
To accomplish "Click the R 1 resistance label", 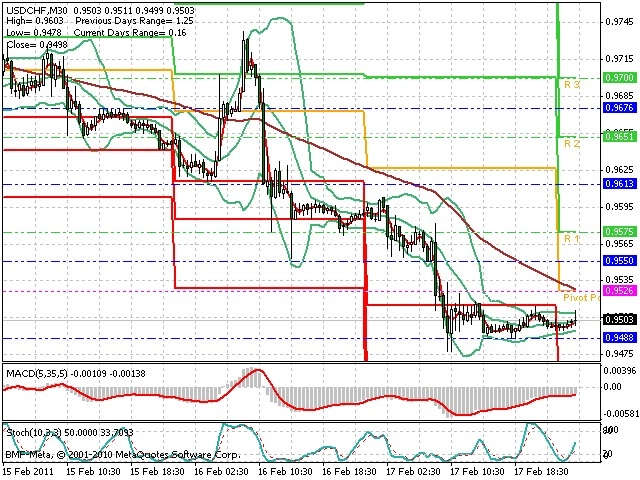I will coord(571,238).
